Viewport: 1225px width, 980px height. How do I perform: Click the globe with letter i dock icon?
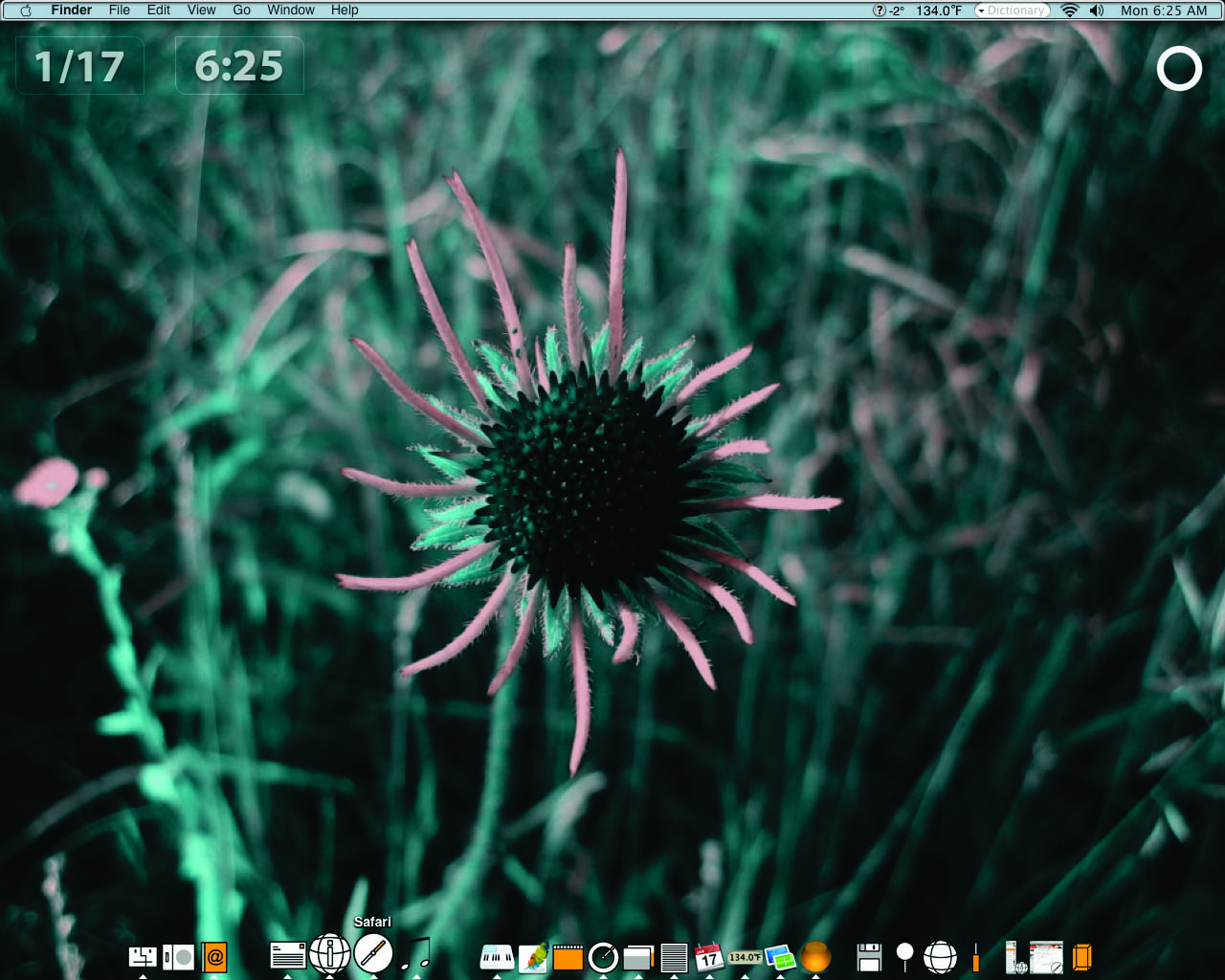pos(329,954)
